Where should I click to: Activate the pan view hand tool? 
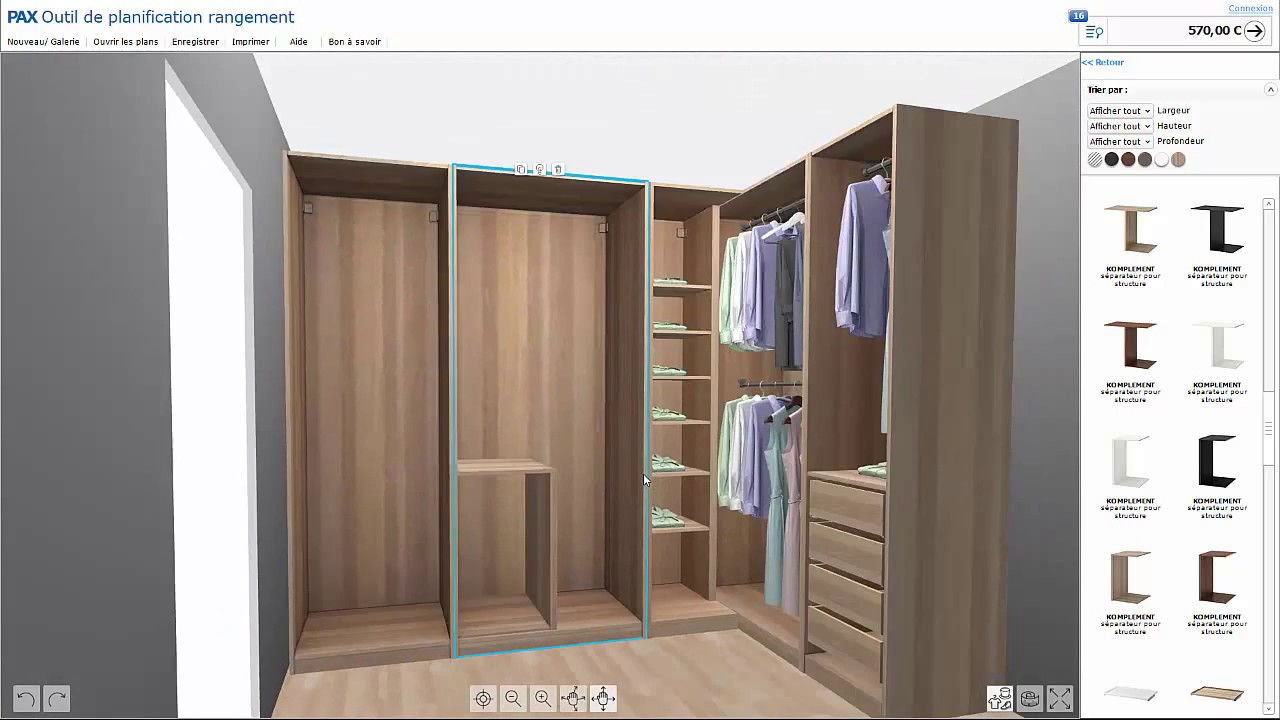pyautogui.click(x=603, y=699)
